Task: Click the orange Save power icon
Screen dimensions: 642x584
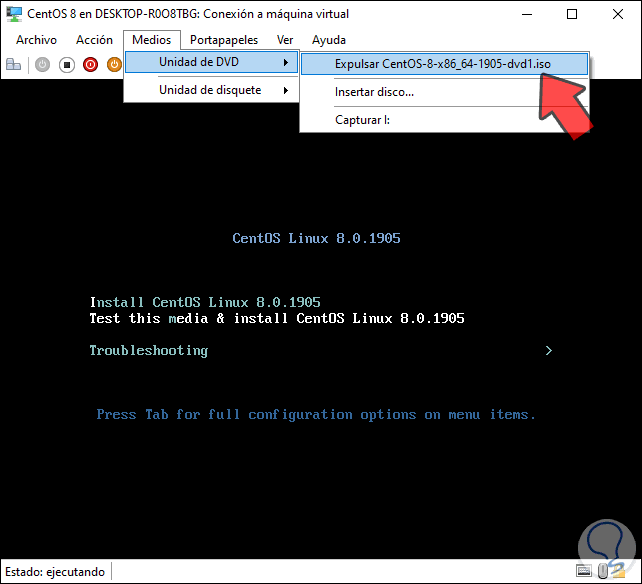Action: pos(114,65)
